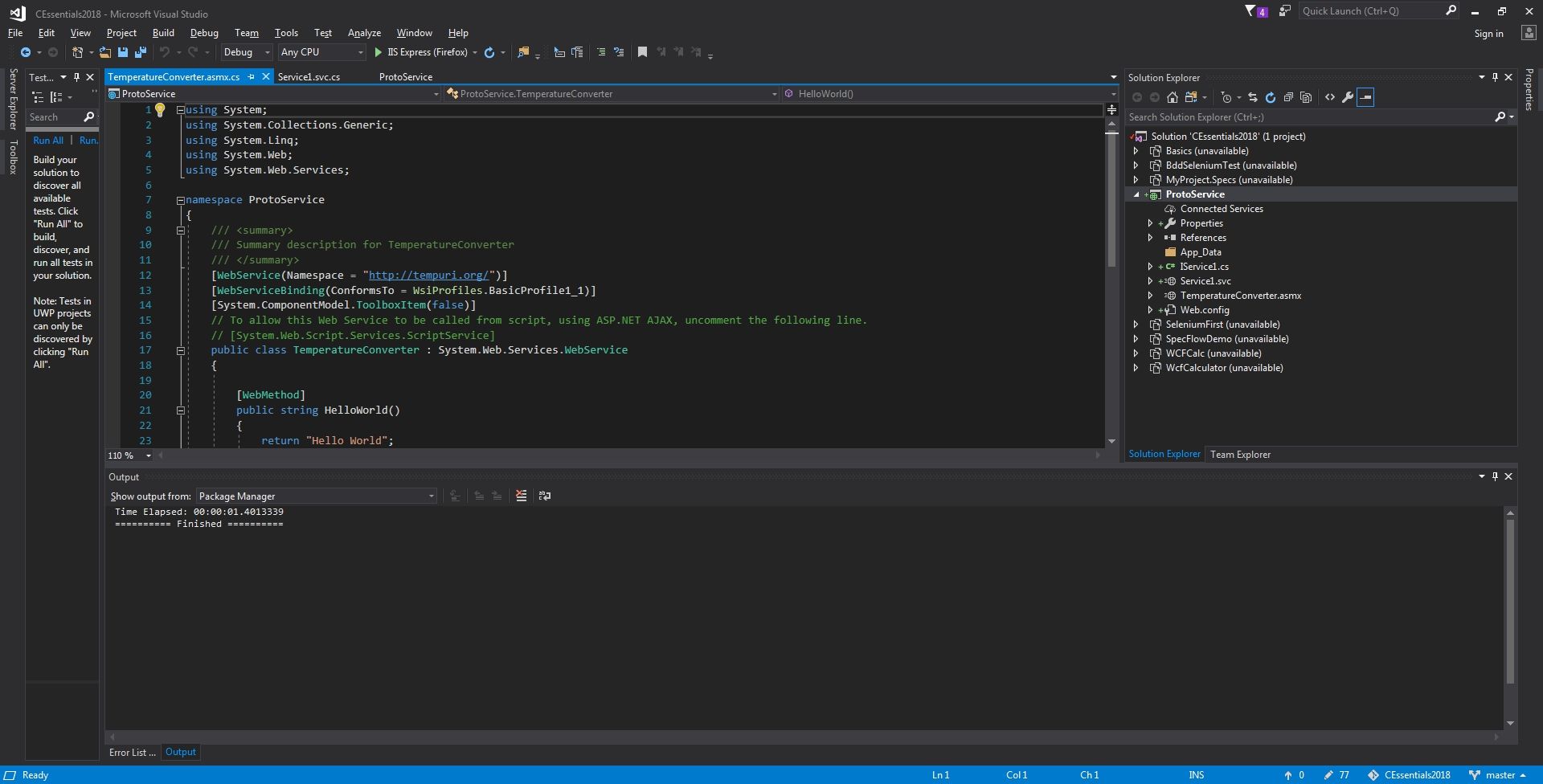Click the master branch indicator in status bar

(1497, 775)
